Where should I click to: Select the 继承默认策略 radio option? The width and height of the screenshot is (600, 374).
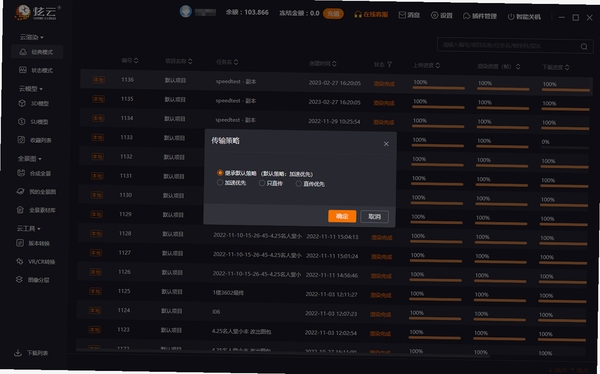coord(220,173)
